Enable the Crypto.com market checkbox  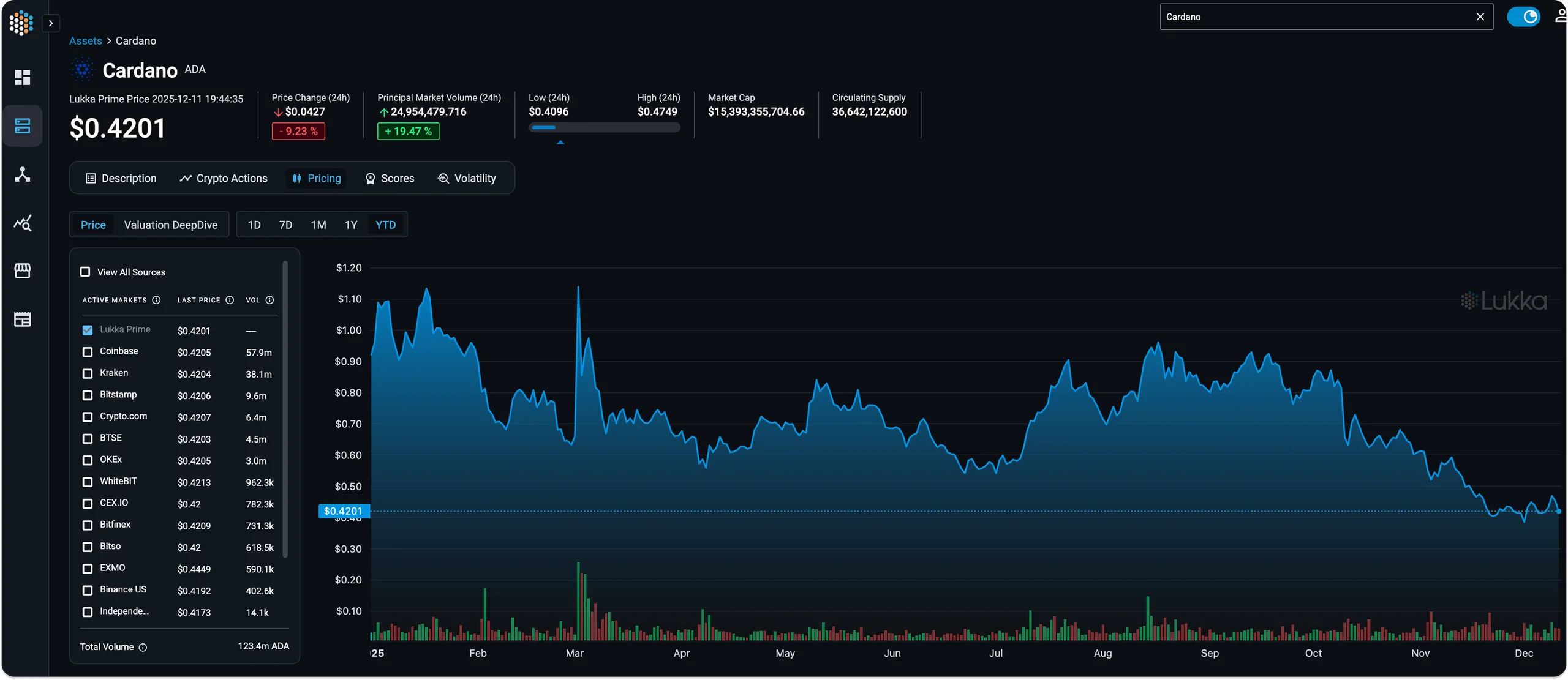click(x=88, y=417)
